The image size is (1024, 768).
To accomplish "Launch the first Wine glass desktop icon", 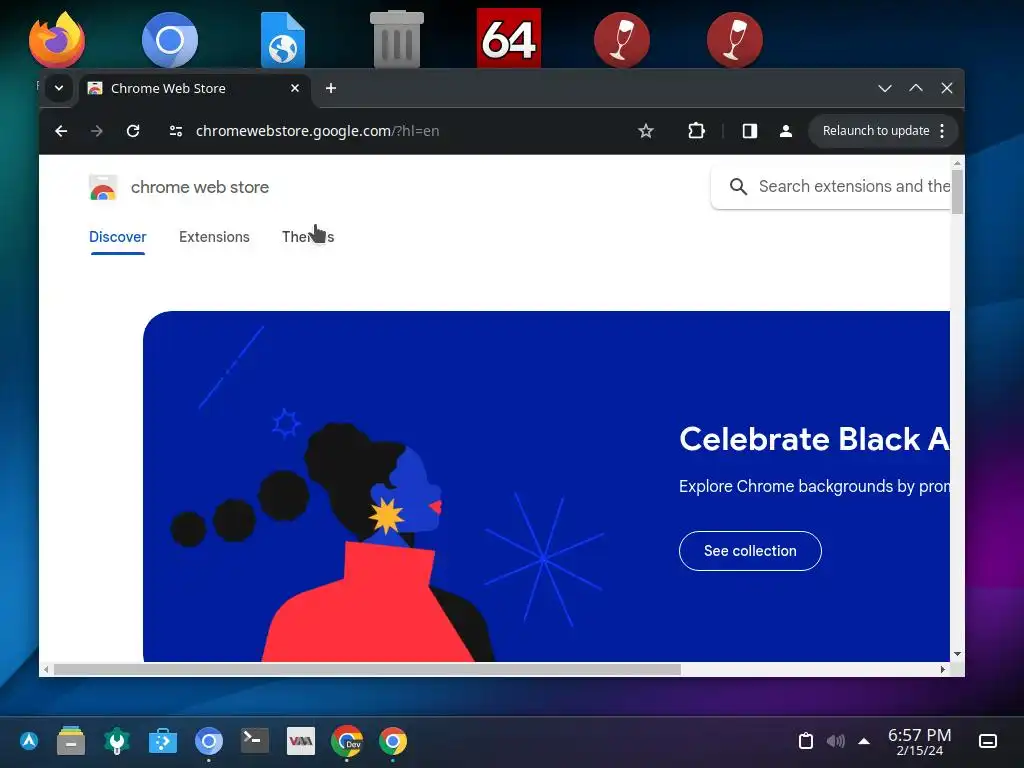I will (622, 39).
